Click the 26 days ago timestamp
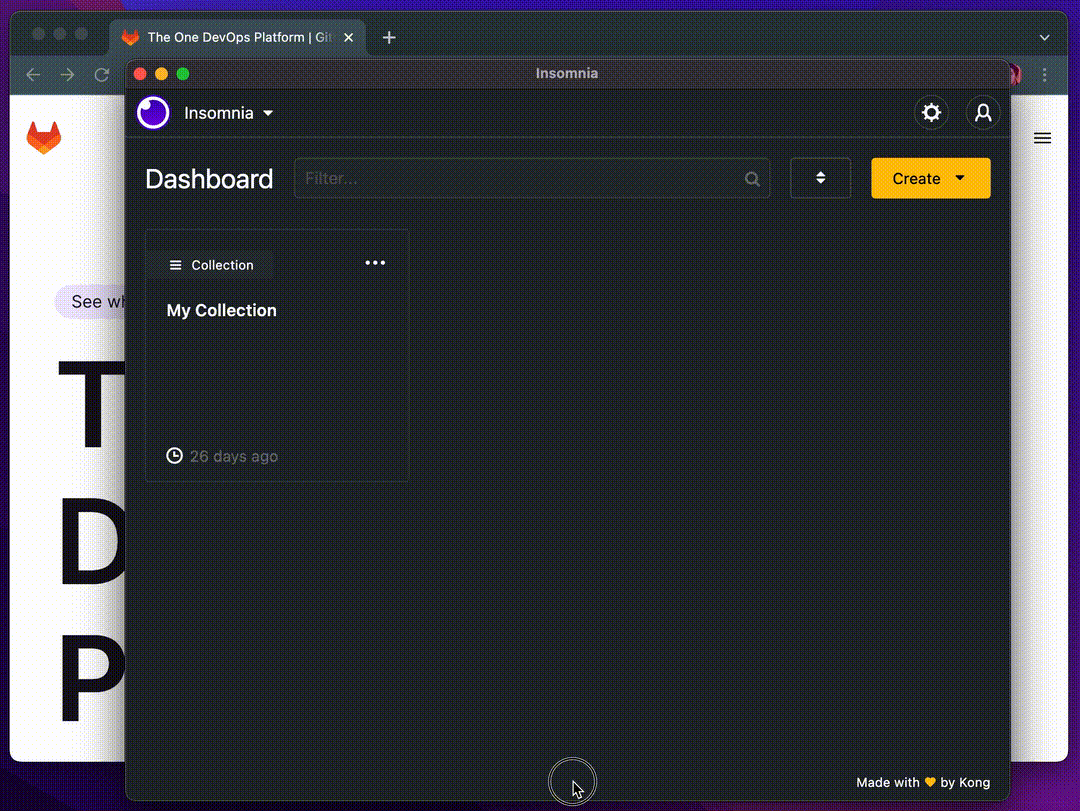 [233, 456]
